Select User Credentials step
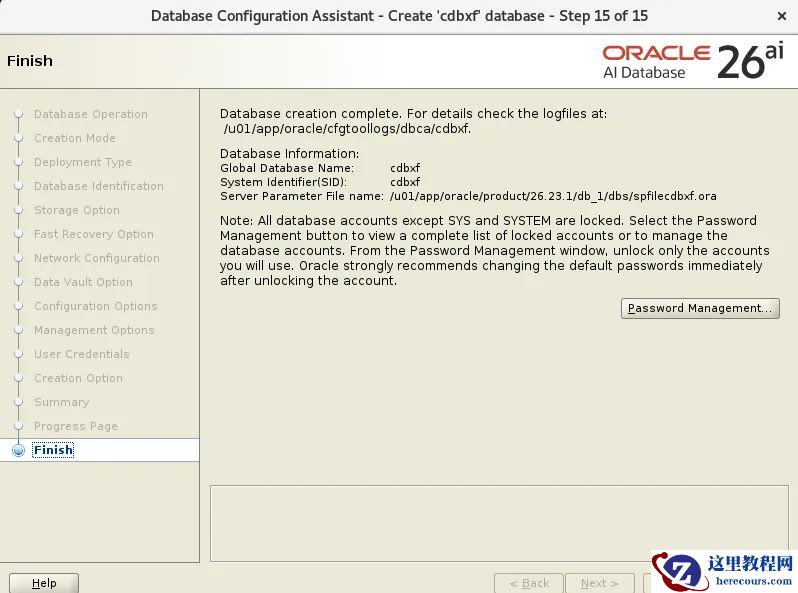The image size is (798, 593). [81, 354]
